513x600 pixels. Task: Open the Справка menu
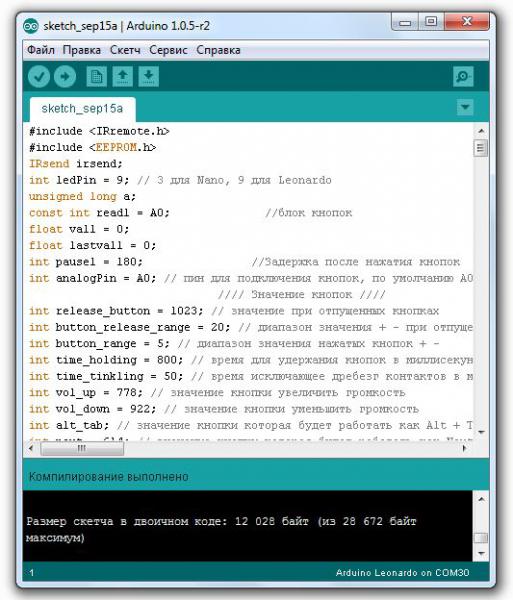pyautogui.click(x=218, y=50)
